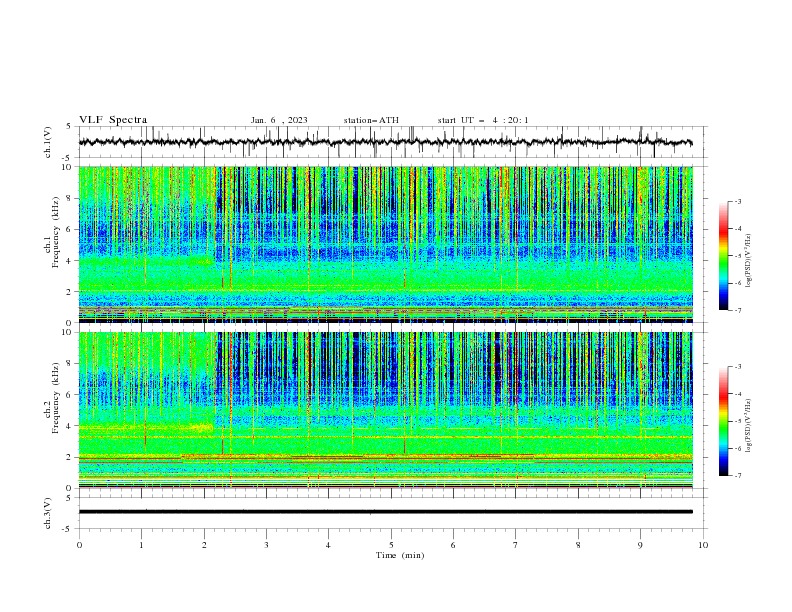Click the "station=ATH" header label
Image resolution: width=792 pixels, height=612 pixels.
click(x=371, y=120)
